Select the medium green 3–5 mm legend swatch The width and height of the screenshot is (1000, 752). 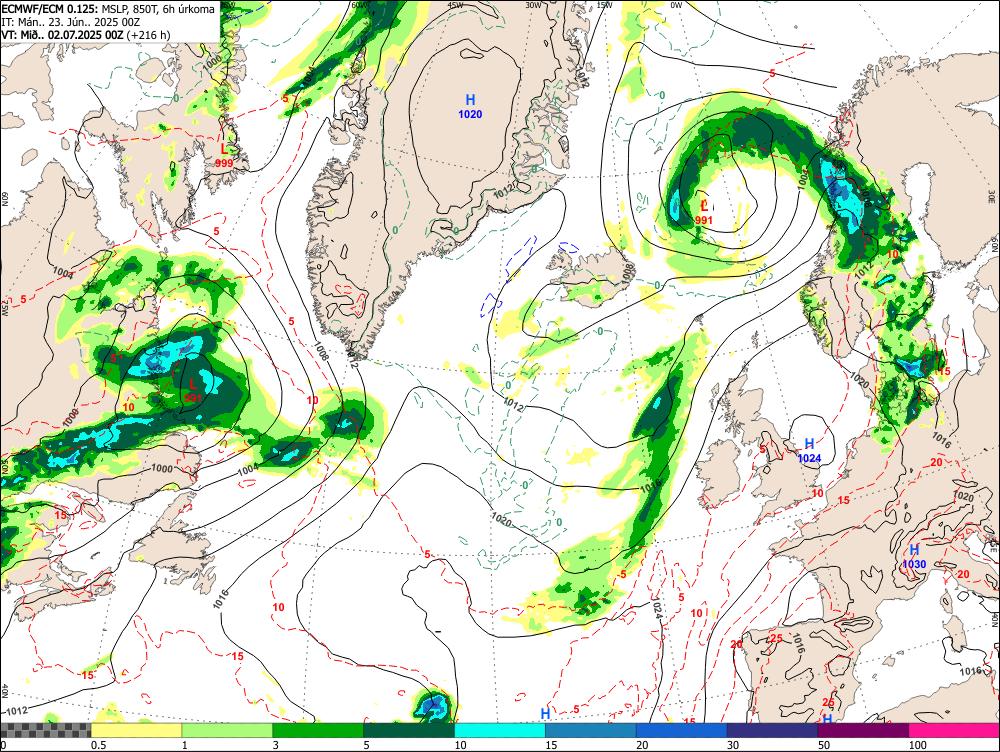coord(318,730)
